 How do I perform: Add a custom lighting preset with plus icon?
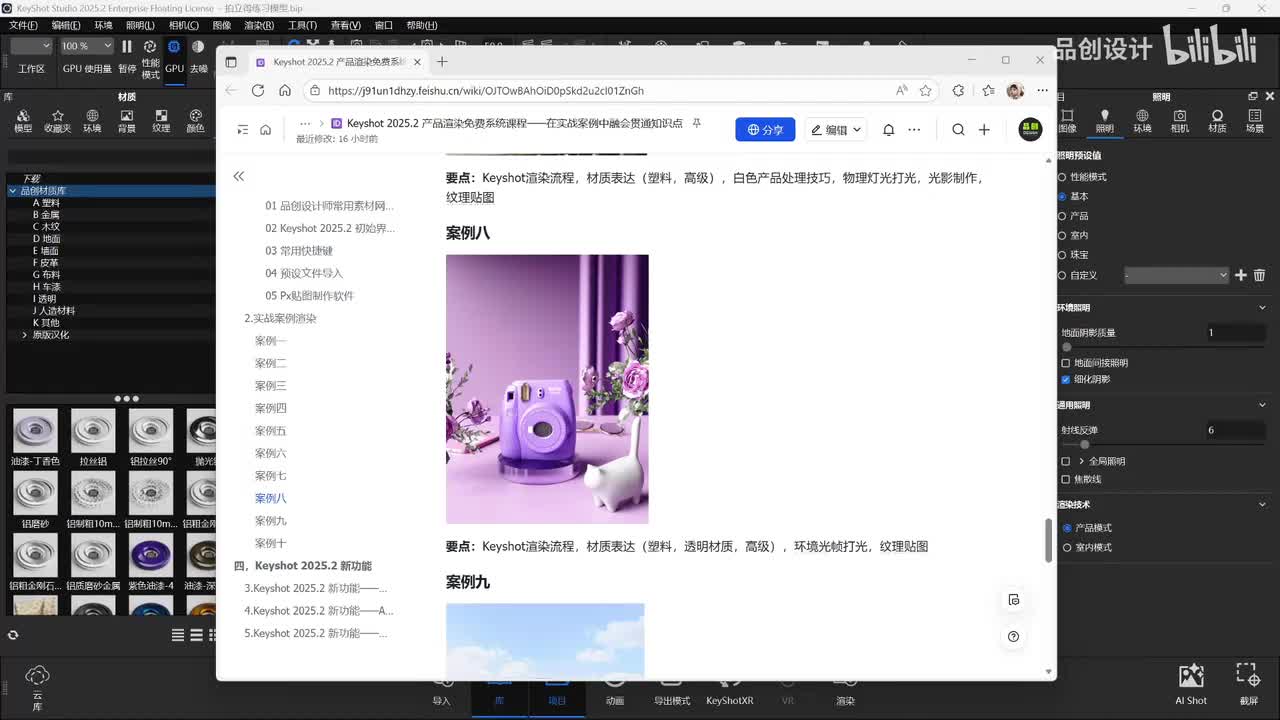pos(1241,275)
